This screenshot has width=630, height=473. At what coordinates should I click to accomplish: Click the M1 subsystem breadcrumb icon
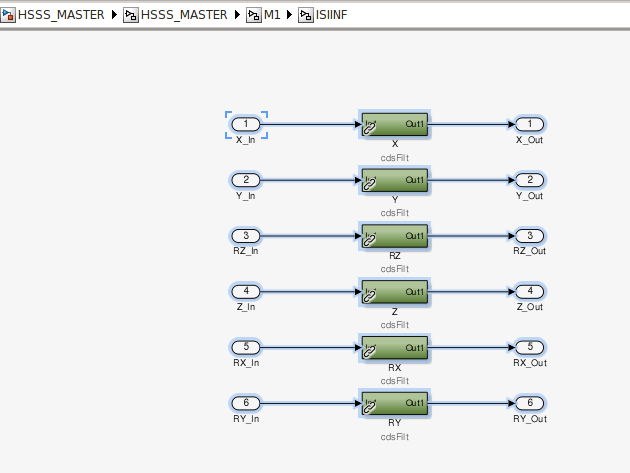click(x=254, y=15)
